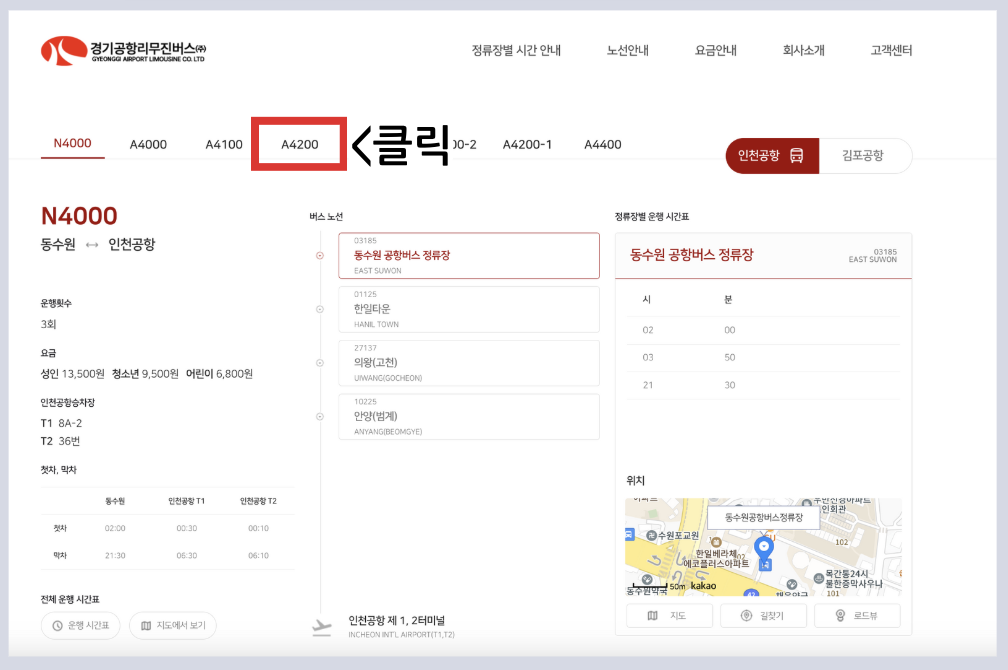Select the 인천공항 airport option
This screenshot has width=1008, height=670.
tap(771, 156)
